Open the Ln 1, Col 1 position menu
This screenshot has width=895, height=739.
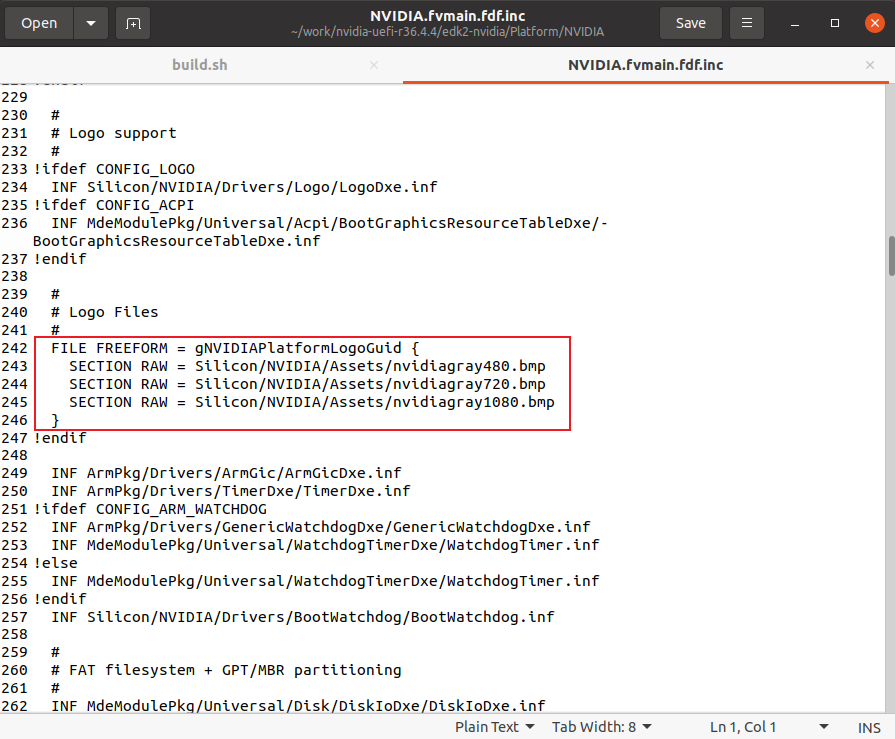click(768, 727)
